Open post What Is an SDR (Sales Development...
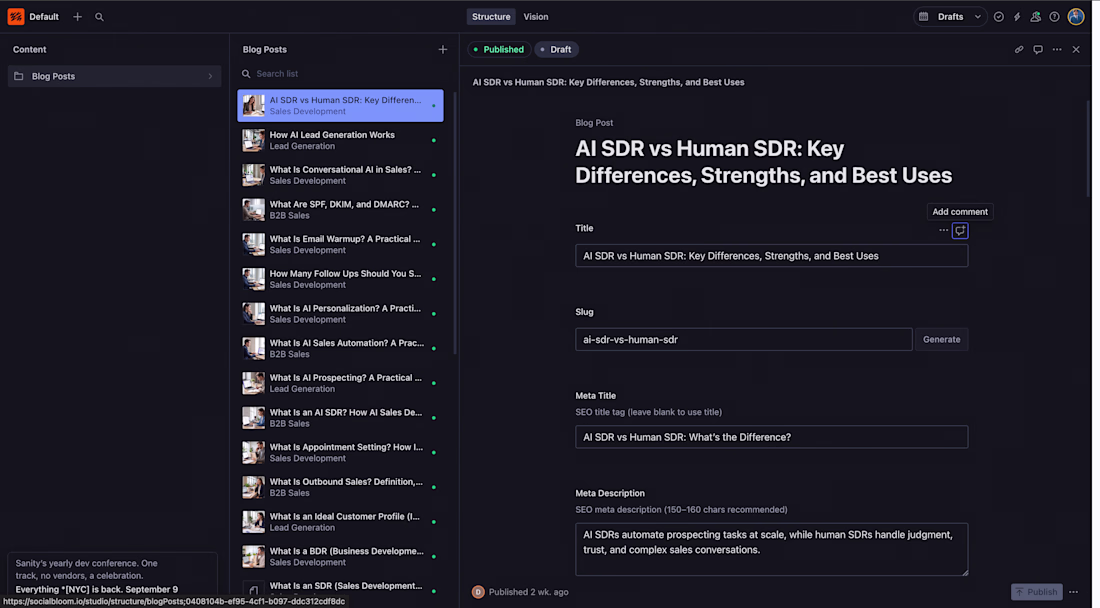 click(340, 590)
